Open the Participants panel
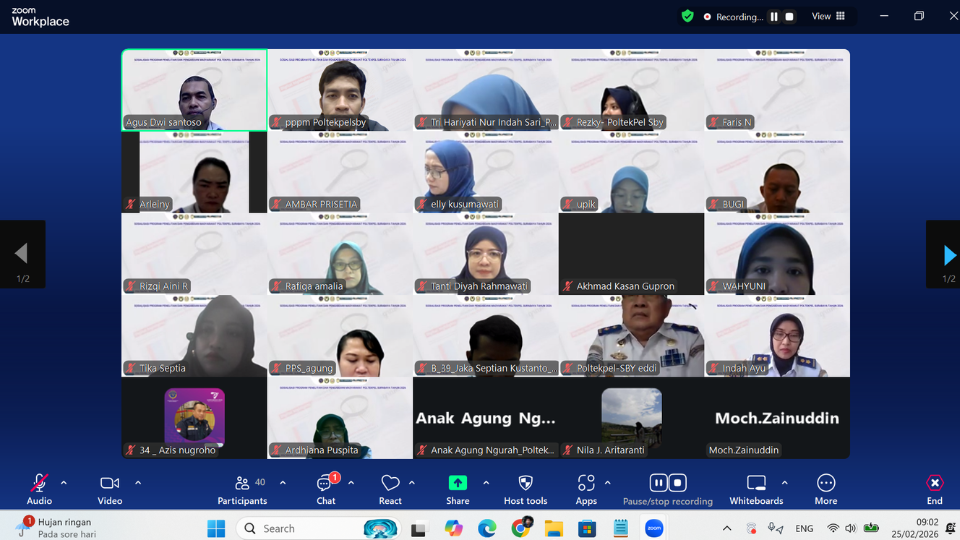The width and height of the screenshot is (960, 540). [242, 484]
